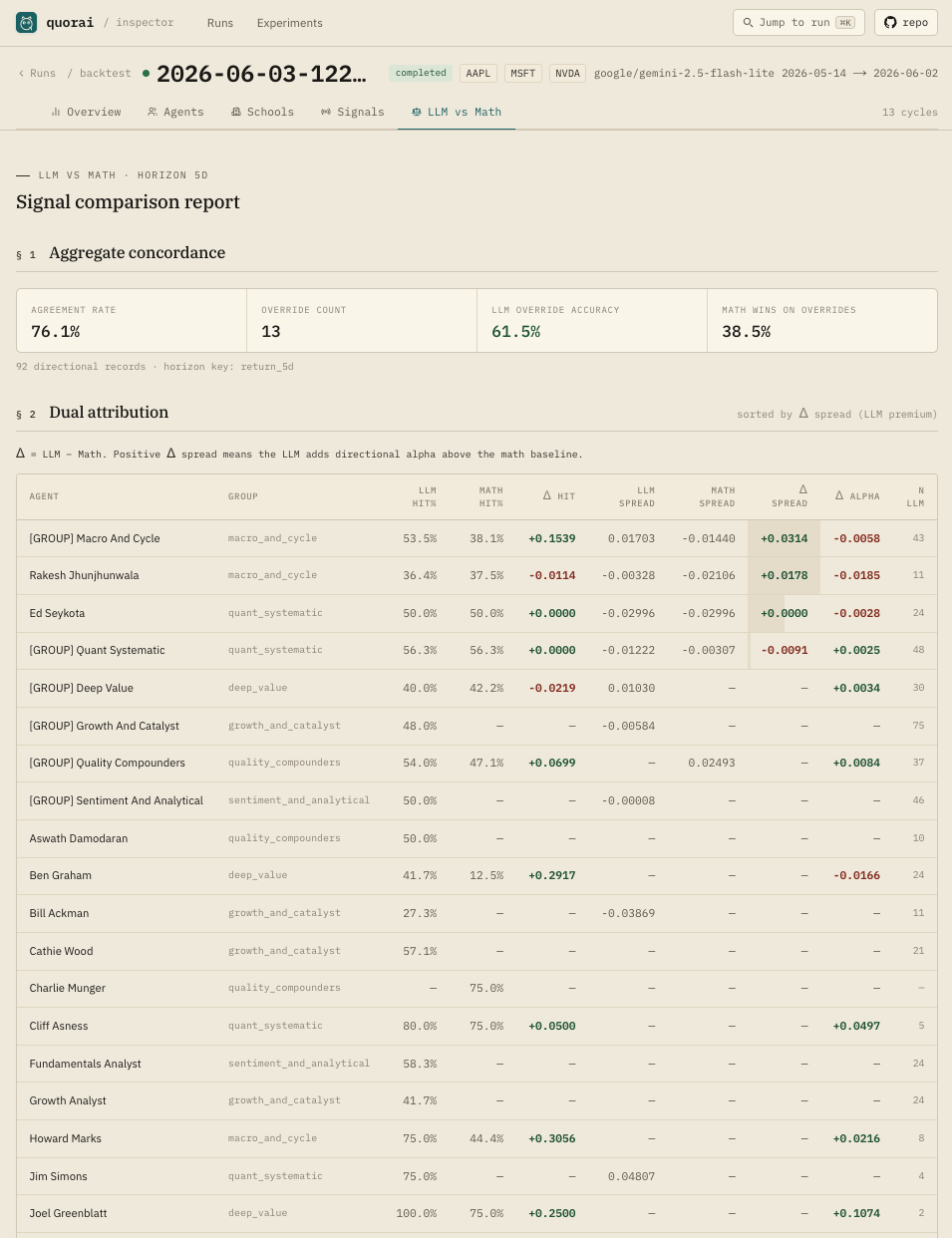The image size is (952, 1238).
Task: Click the quorai owl logo icon
Action: [26, 22]
